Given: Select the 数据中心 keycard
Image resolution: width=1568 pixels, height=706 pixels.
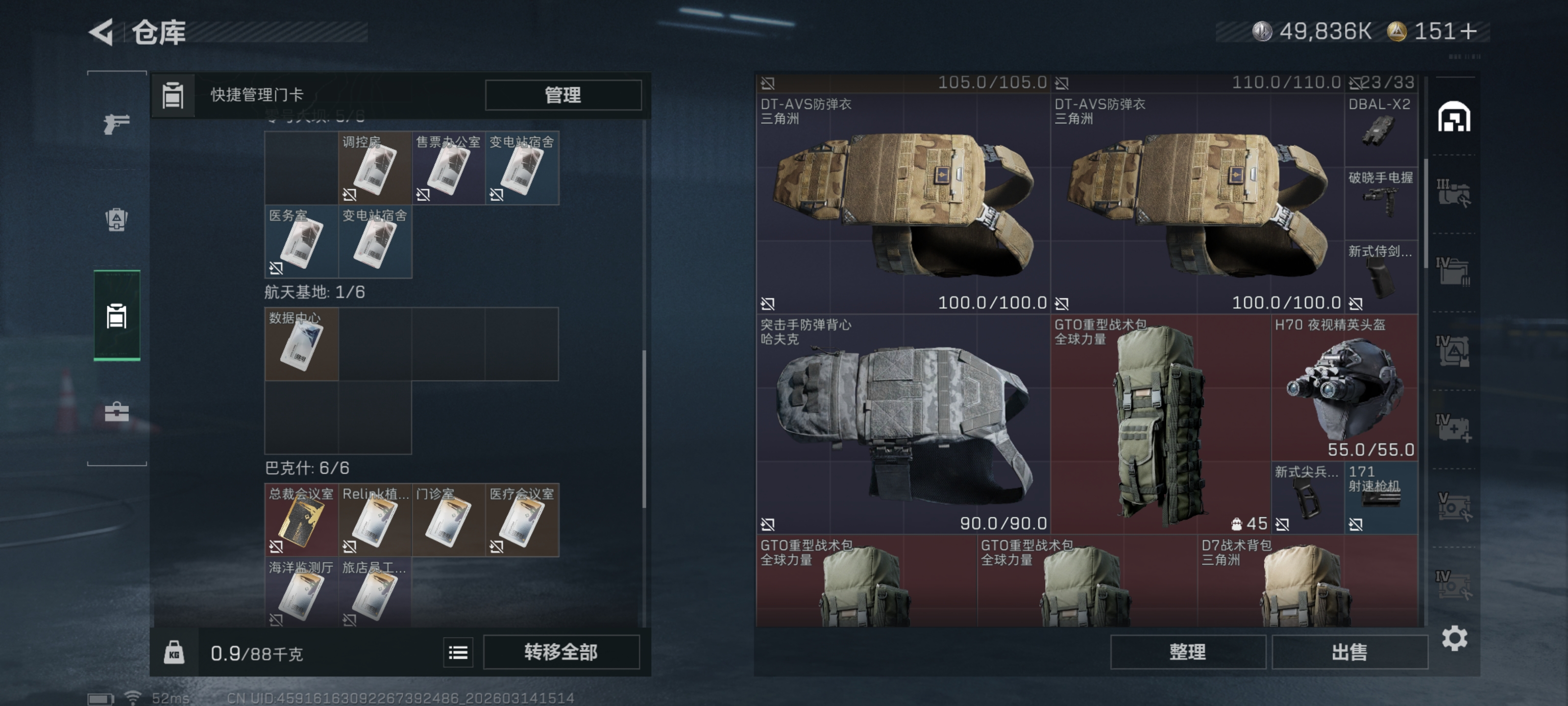Looking at the screenshot, I should [x=302, y=344].
